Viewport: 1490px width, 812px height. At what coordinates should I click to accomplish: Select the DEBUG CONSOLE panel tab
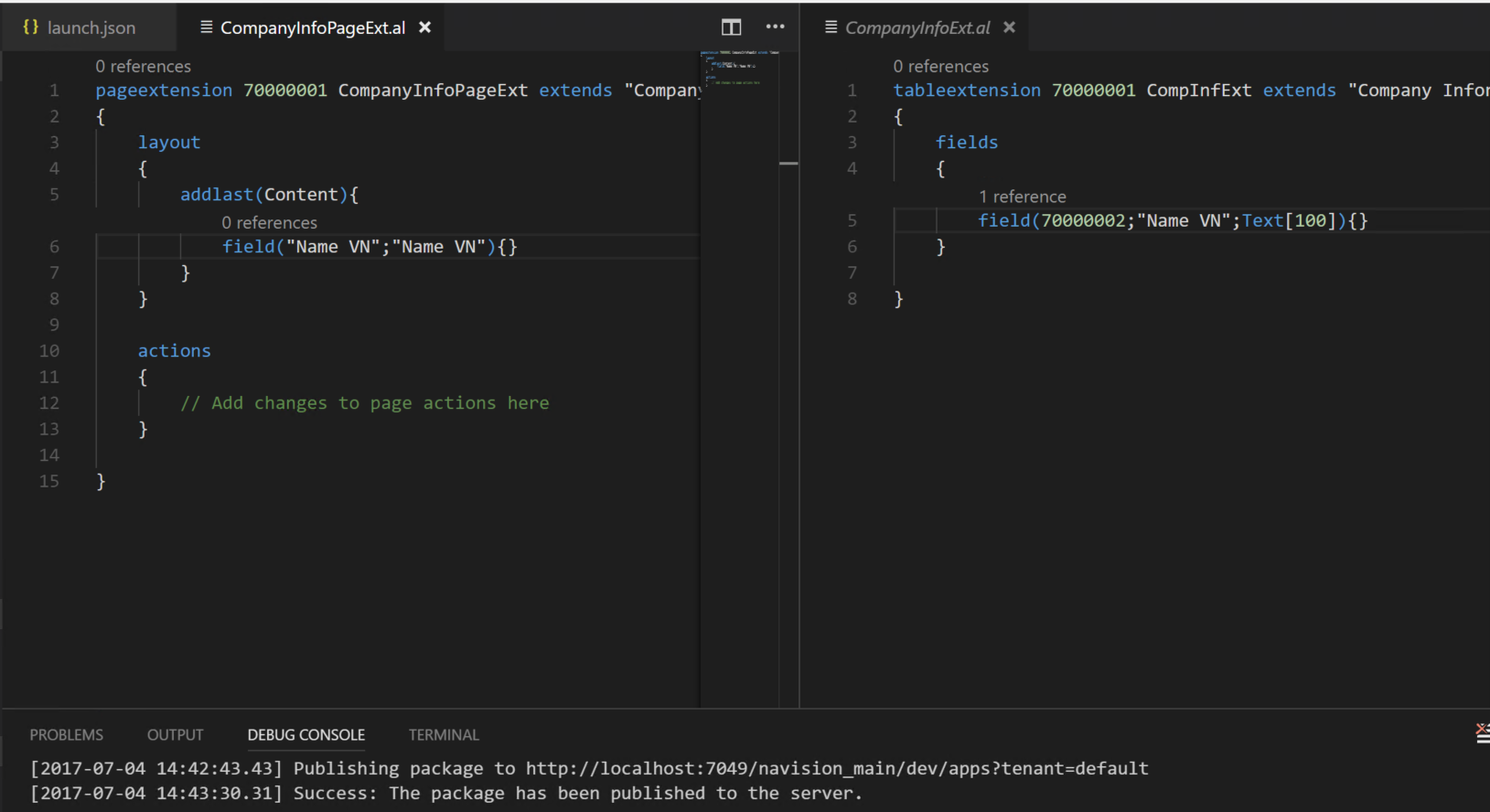306,734
